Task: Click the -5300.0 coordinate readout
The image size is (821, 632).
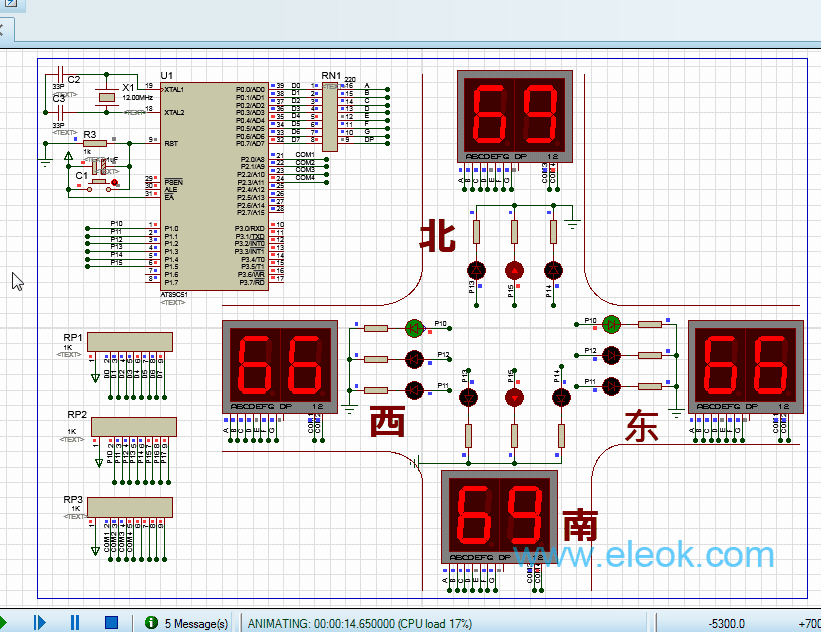Action: tap(727, 624)
